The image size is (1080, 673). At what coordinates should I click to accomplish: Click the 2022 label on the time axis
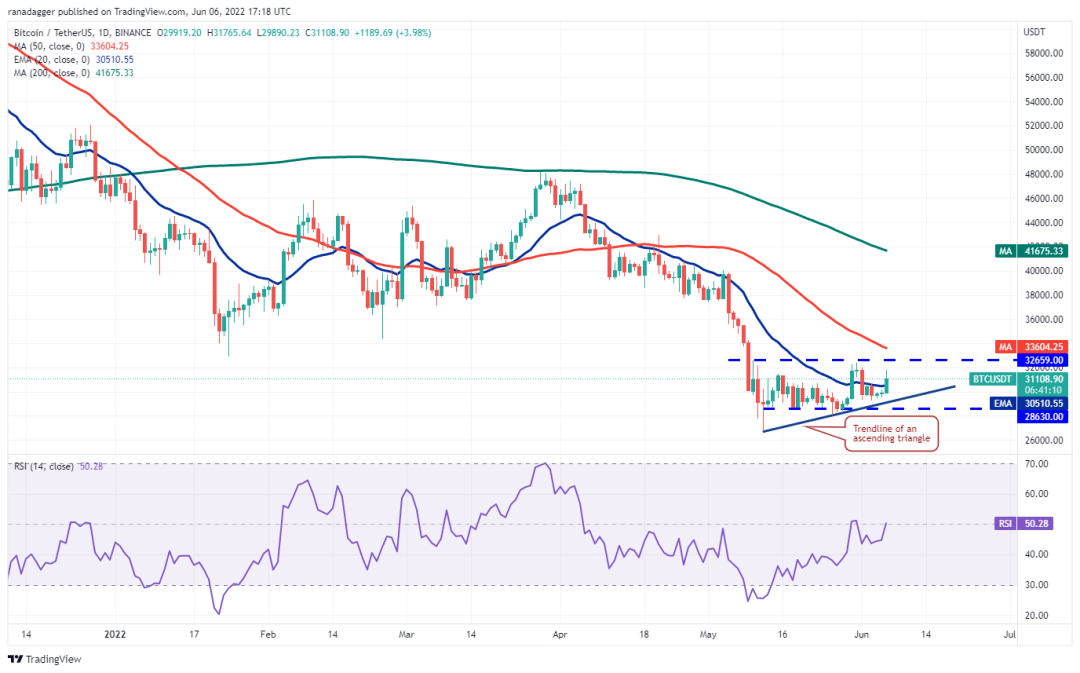point(117,634)
